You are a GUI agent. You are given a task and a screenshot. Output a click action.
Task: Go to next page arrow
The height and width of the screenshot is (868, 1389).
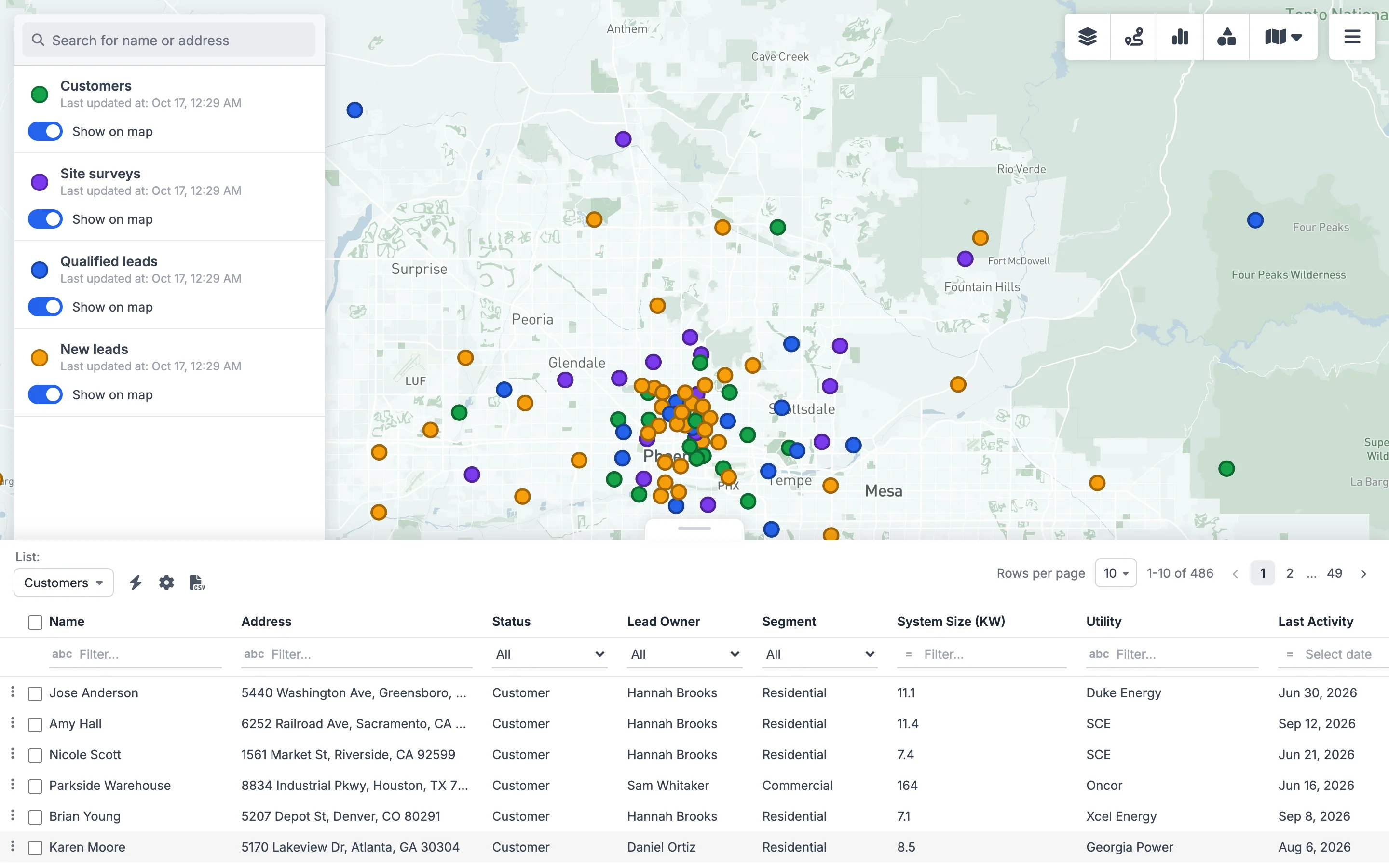1363,573
